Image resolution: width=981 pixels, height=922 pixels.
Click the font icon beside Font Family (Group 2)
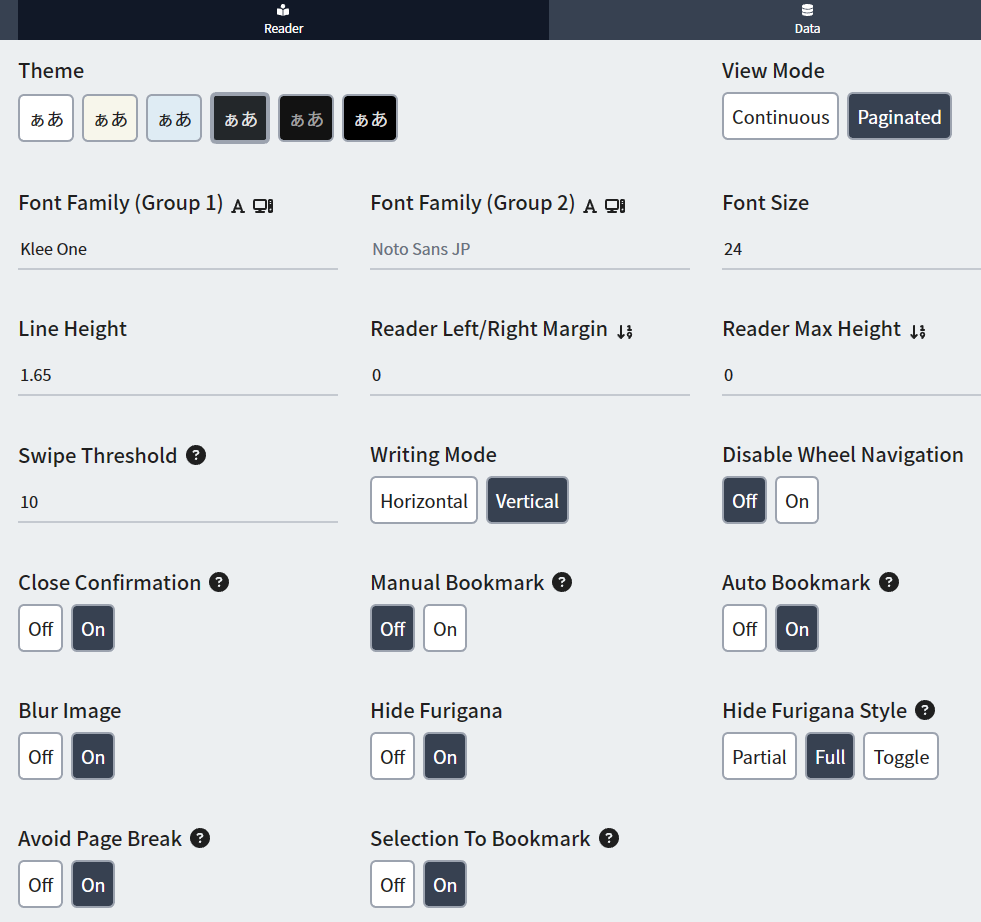[x=590, y=206]
